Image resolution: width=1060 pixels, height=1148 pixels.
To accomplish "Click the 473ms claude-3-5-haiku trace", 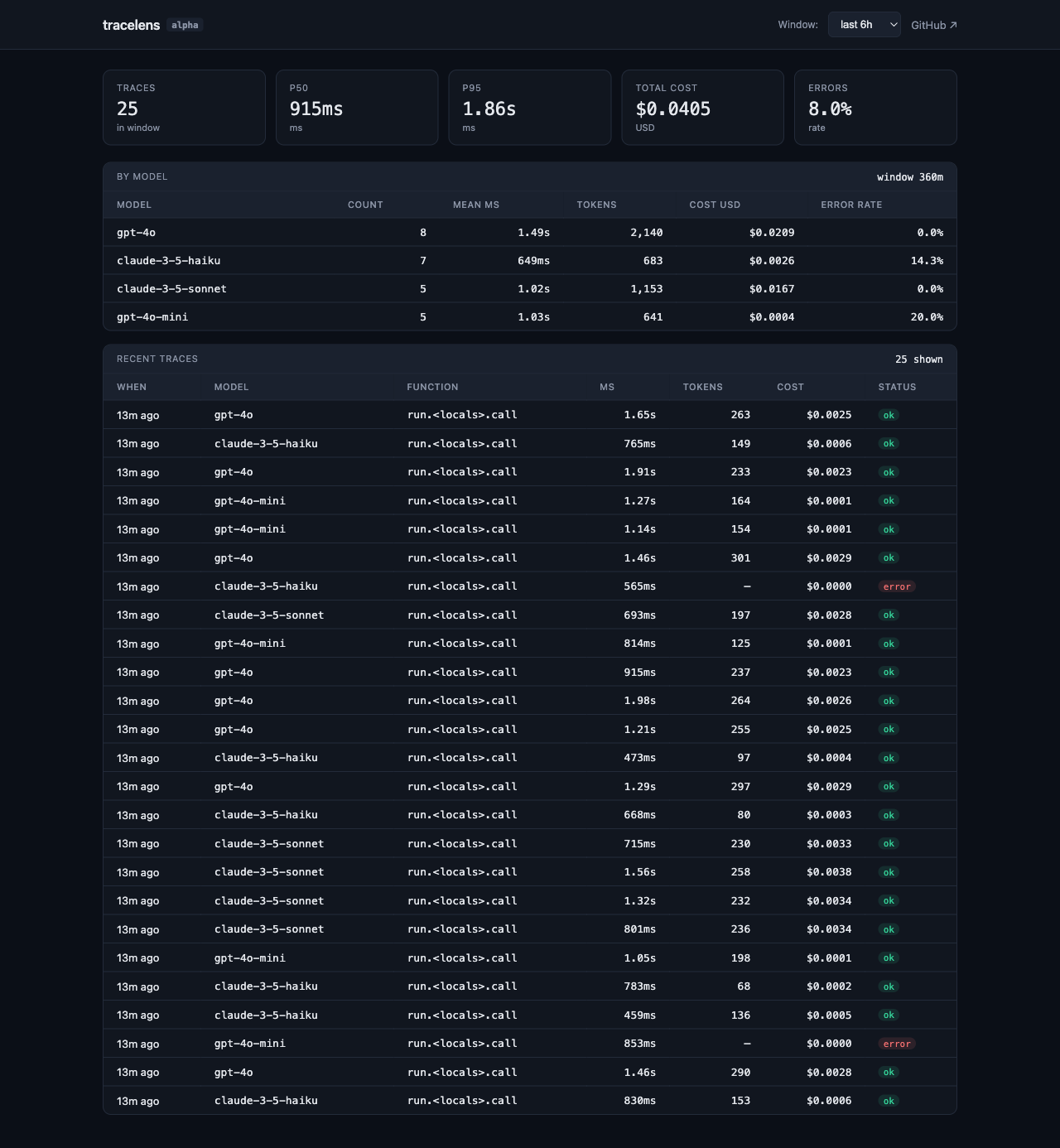I will (x=530, y=758).
